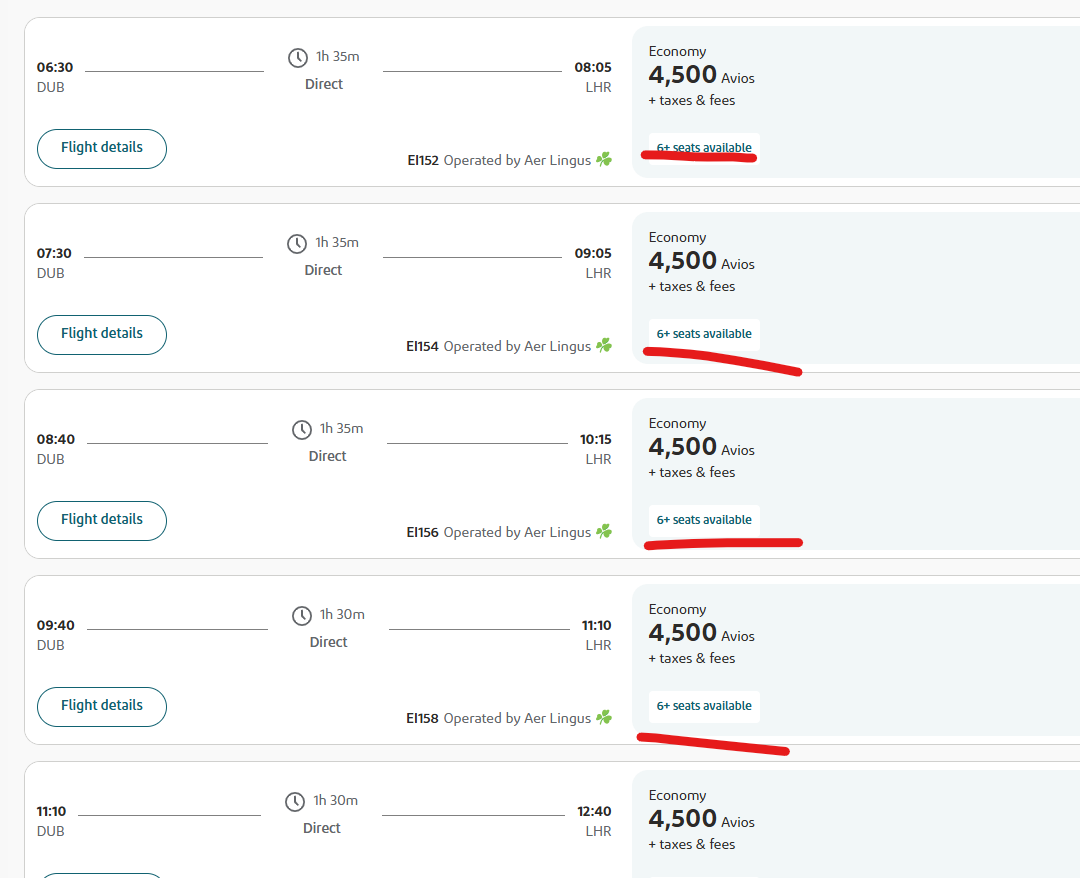Click the clock icon on the 08:40 flight

point(302,430)
